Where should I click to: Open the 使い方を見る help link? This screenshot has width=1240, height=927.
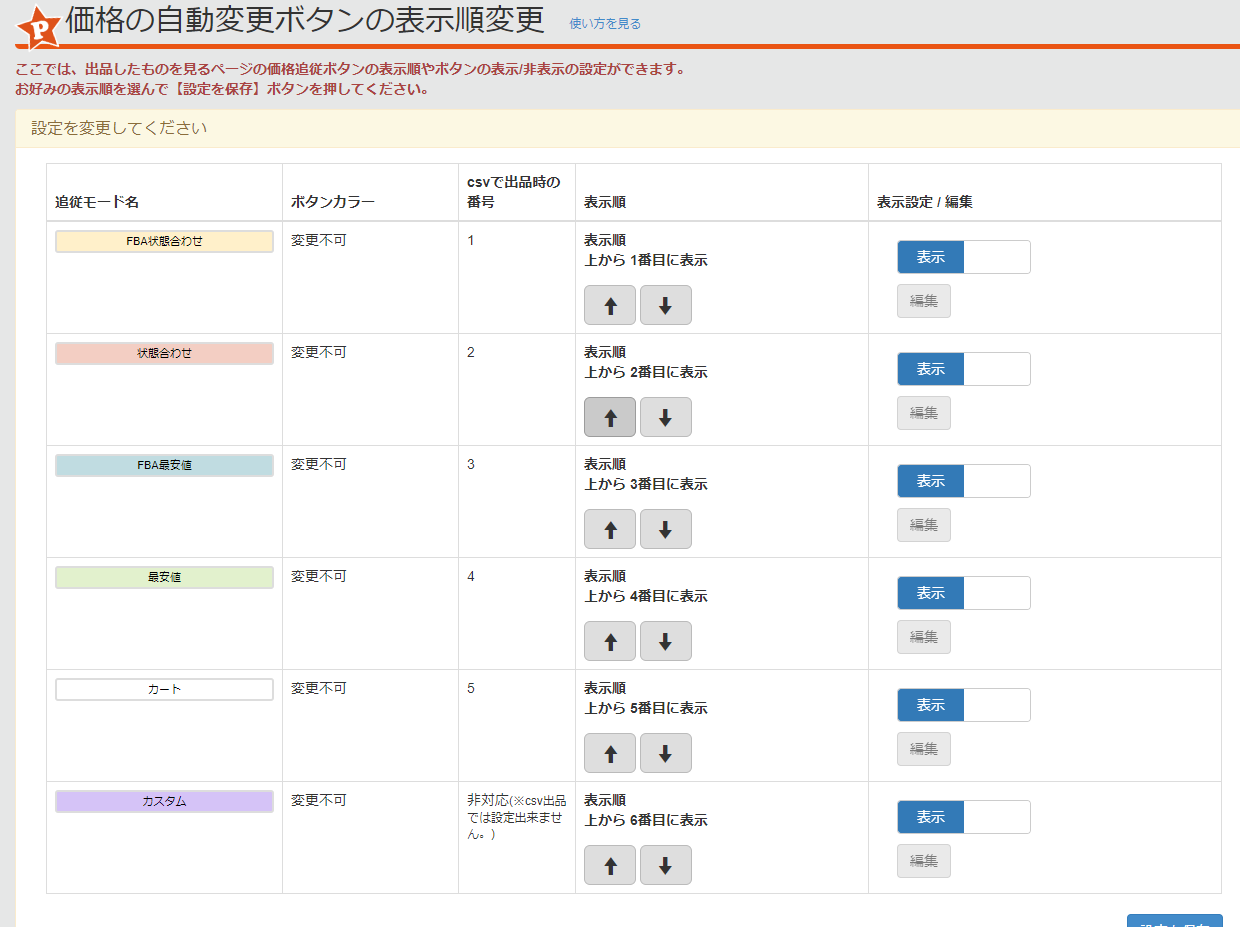coord(605,24)
